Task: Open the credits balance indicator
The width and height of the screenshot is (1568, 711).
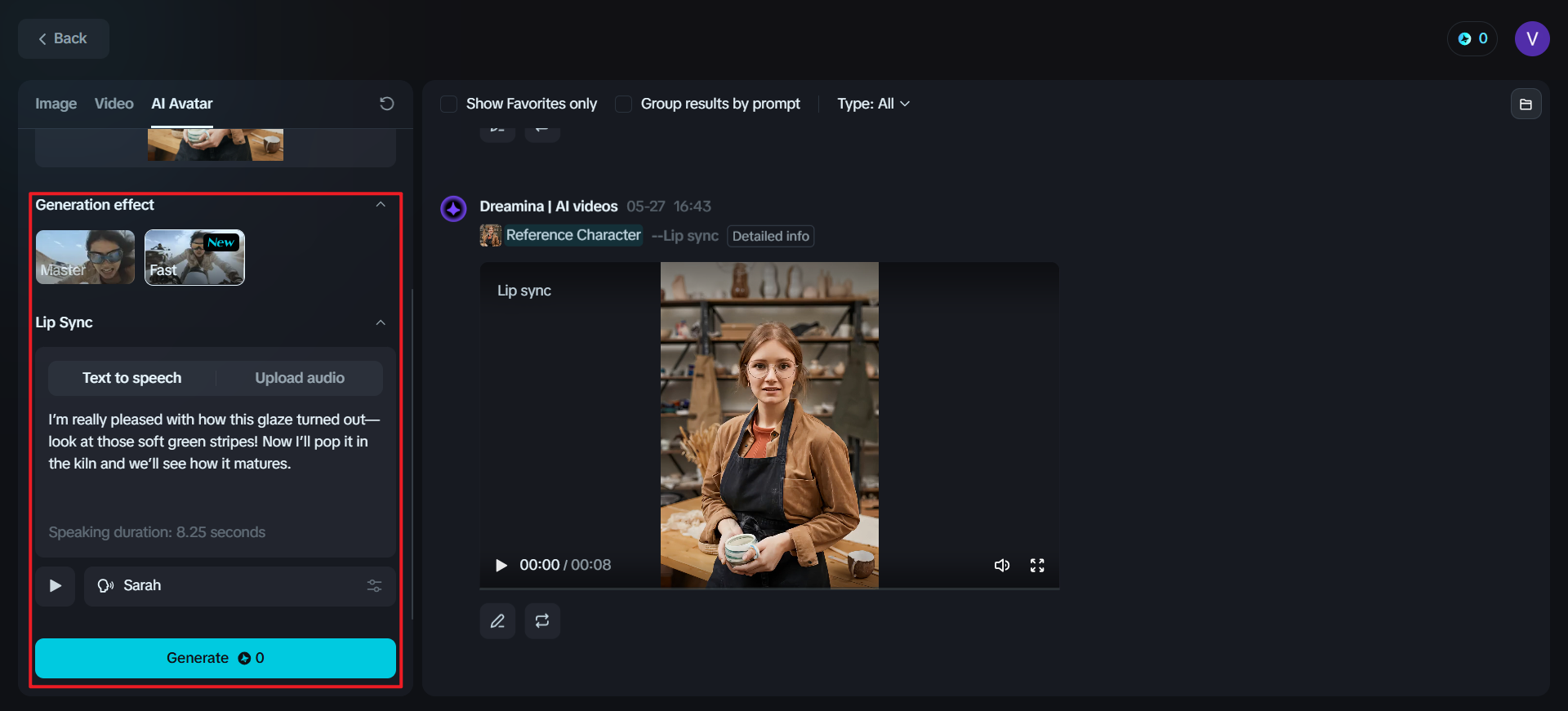Action: pyautogui.click(x=1472, y=38)
